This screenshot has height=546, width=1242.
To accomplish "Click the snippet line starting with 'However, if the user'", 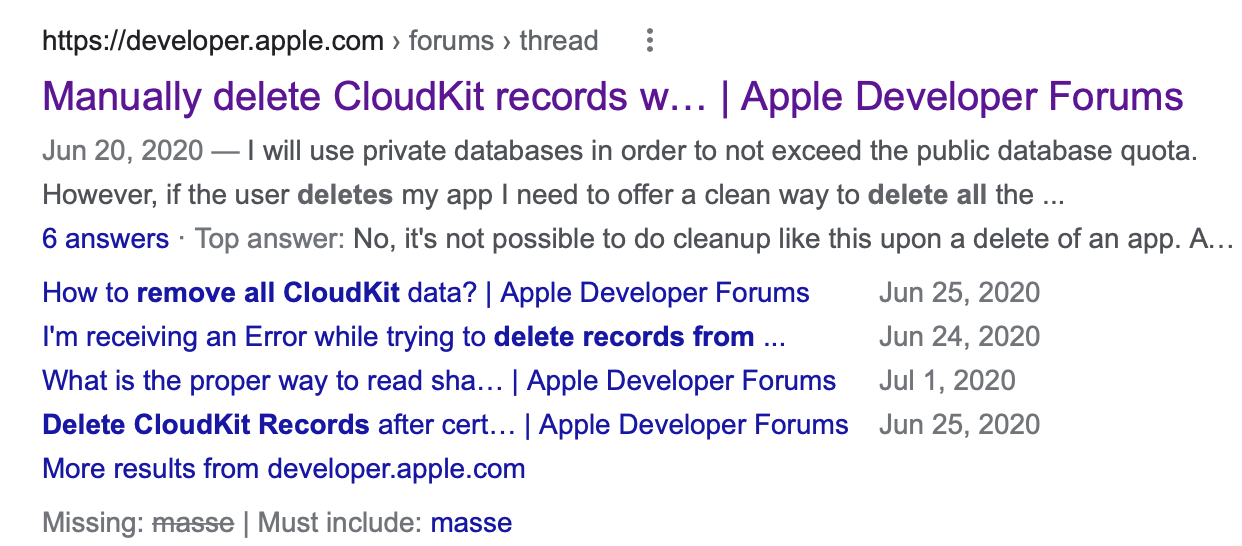I will 552,195.
